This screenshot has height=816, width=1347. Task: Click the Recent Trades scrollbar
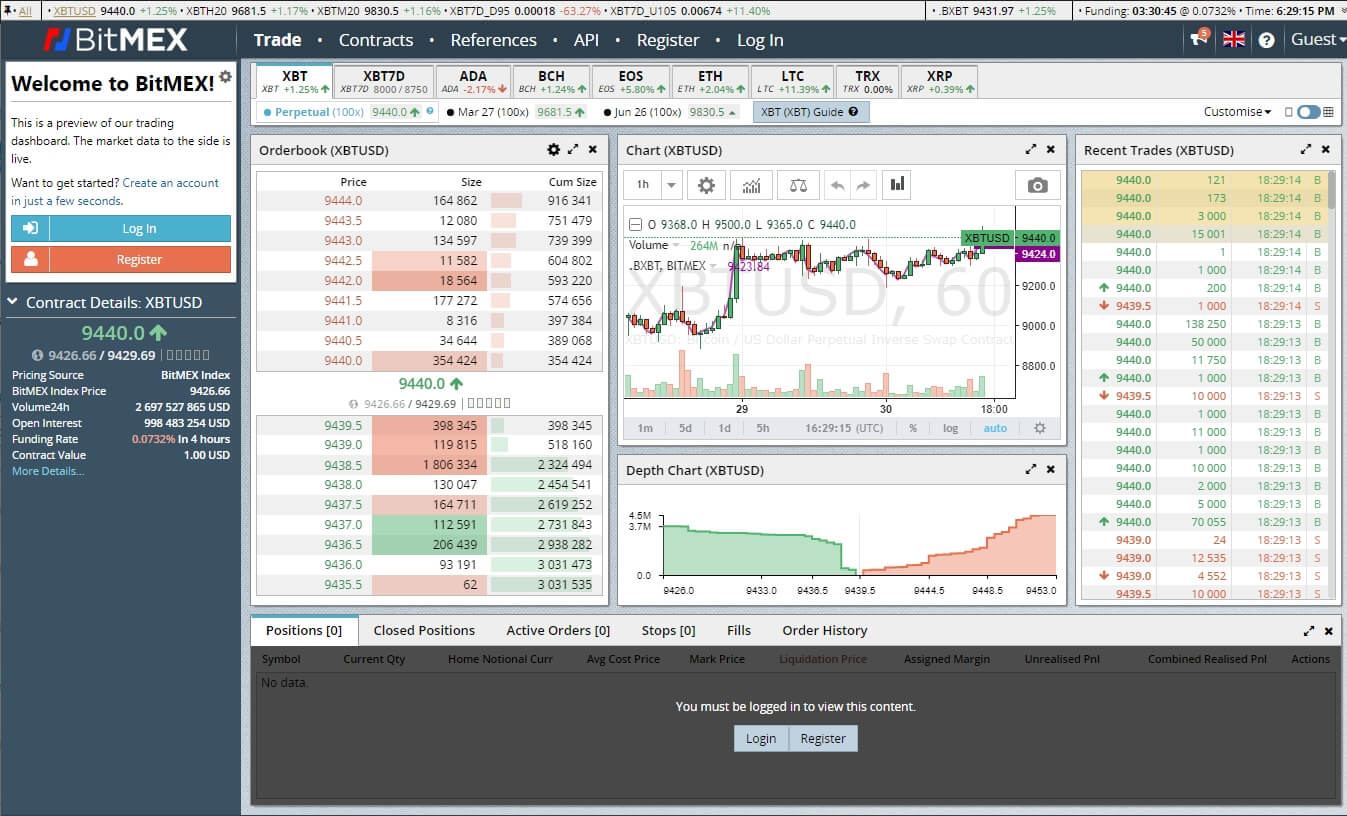(x=1331, y=190)
